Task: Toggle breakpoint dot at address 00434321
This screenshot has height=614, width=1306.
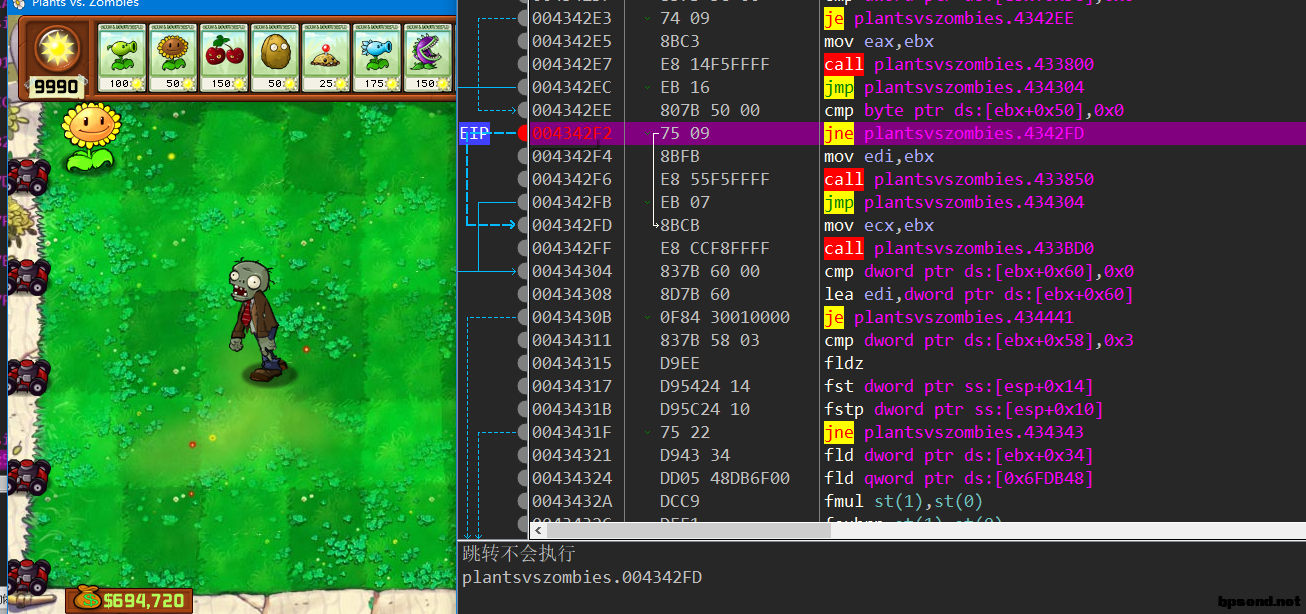Action: point(523,455)
